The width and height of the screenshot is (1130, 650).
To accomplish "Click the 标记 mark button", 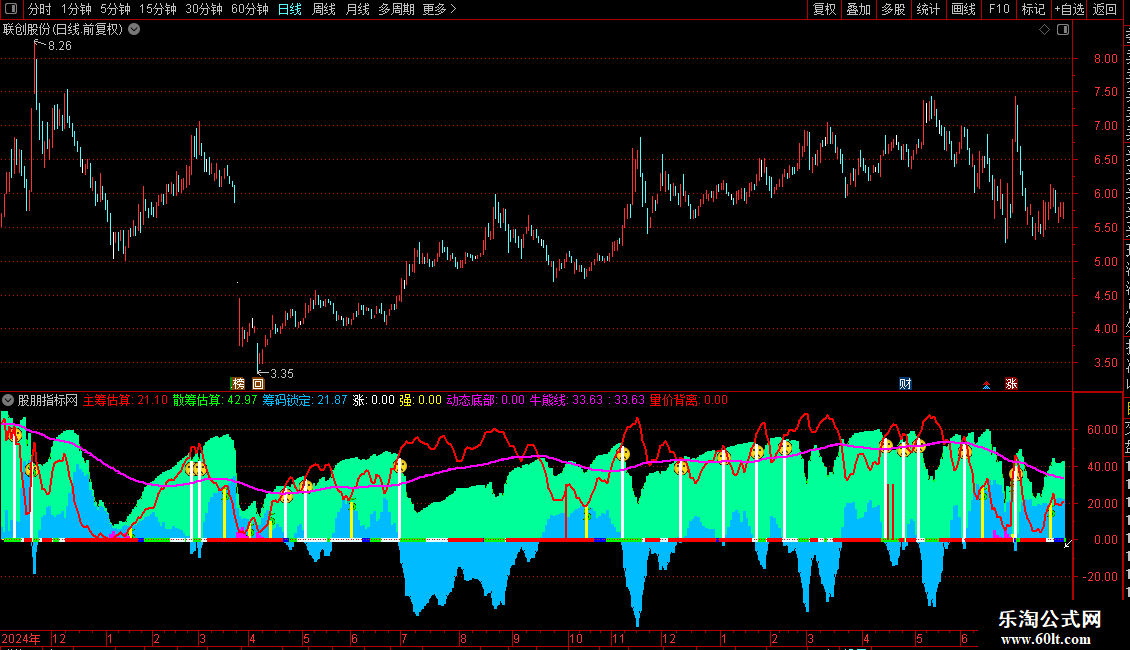I will 1033,9.
